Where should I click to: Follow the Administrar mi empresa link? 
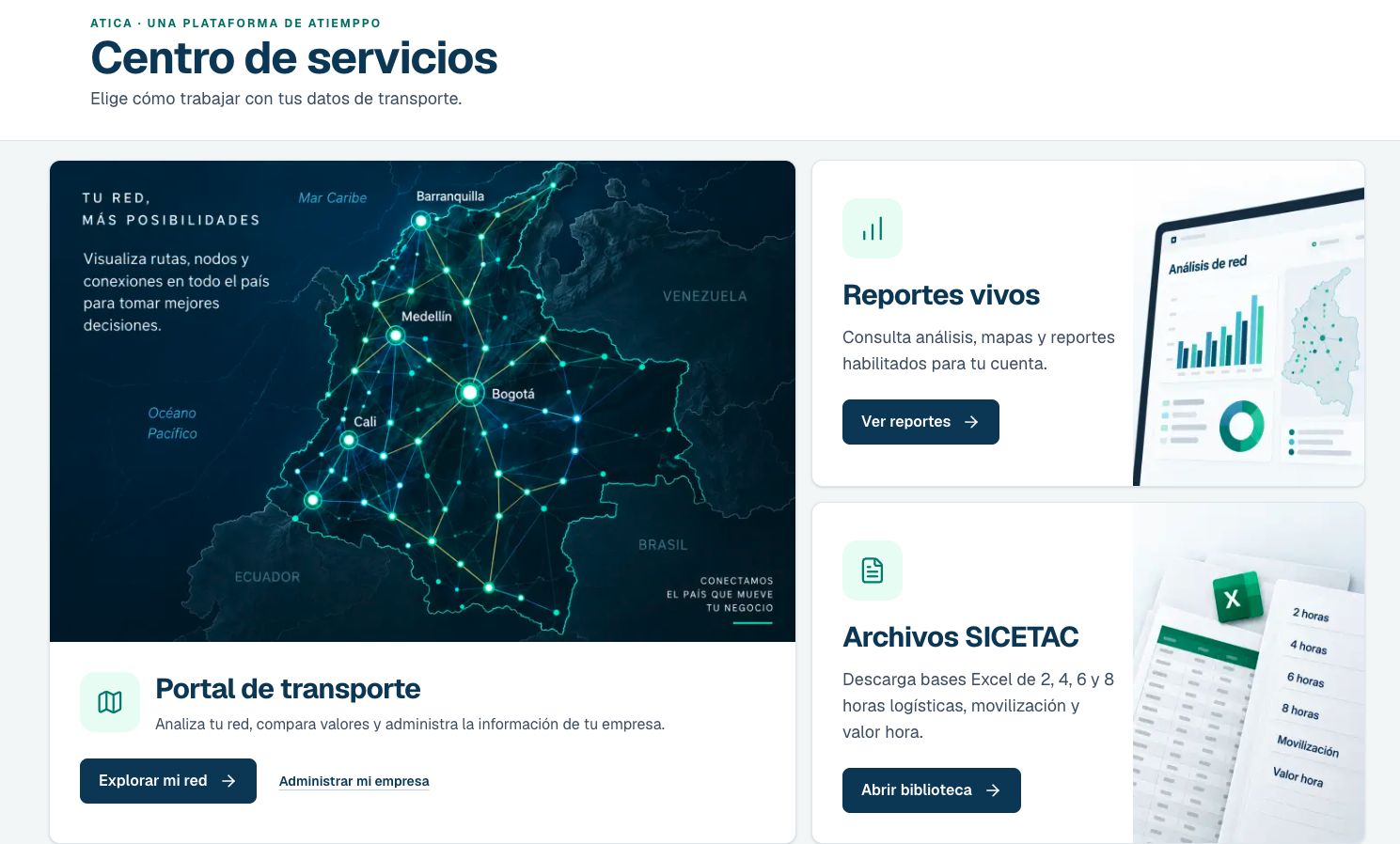coord(354,781)
